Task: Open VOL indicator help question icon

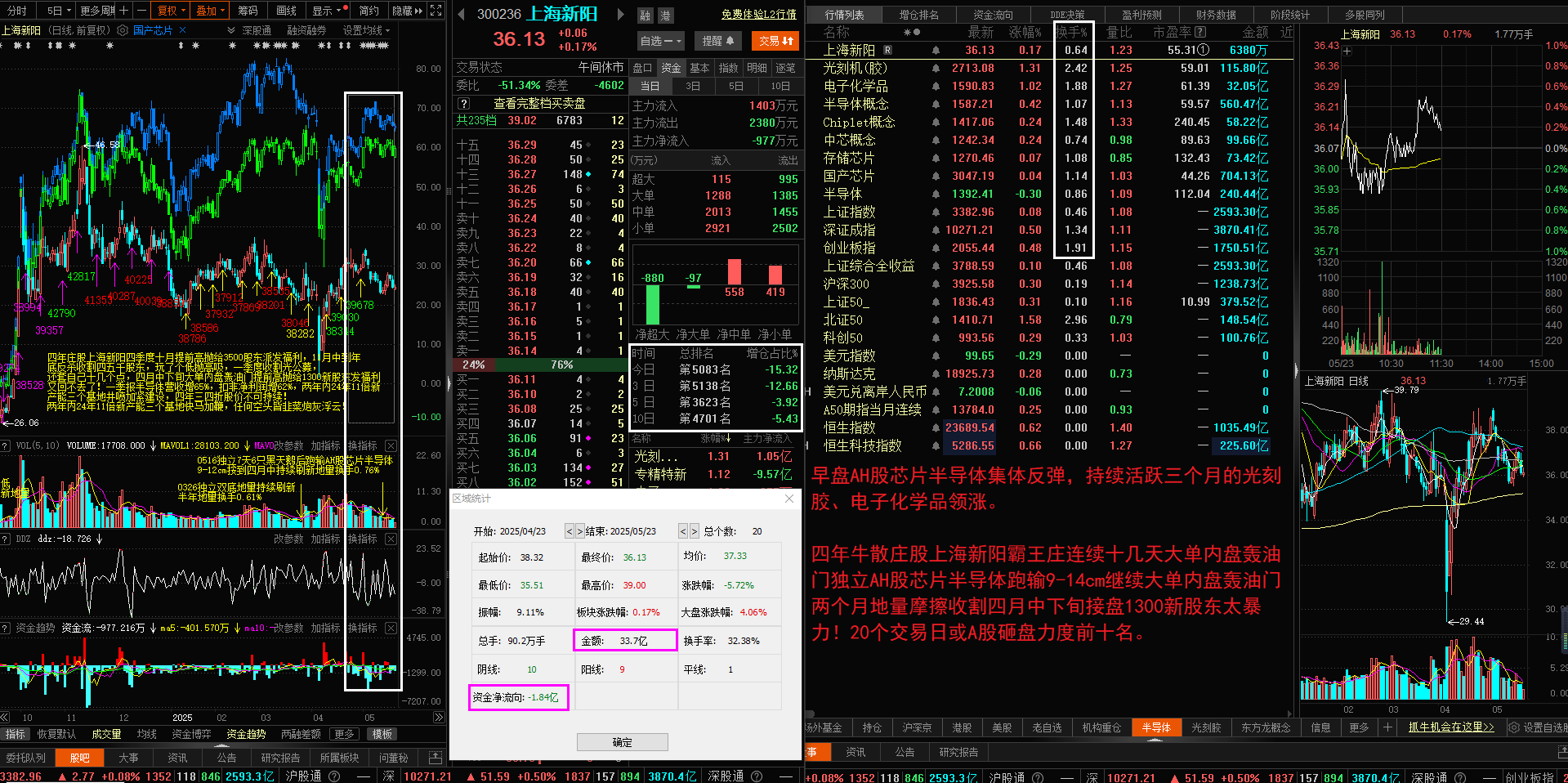Action: click(7, 446)
